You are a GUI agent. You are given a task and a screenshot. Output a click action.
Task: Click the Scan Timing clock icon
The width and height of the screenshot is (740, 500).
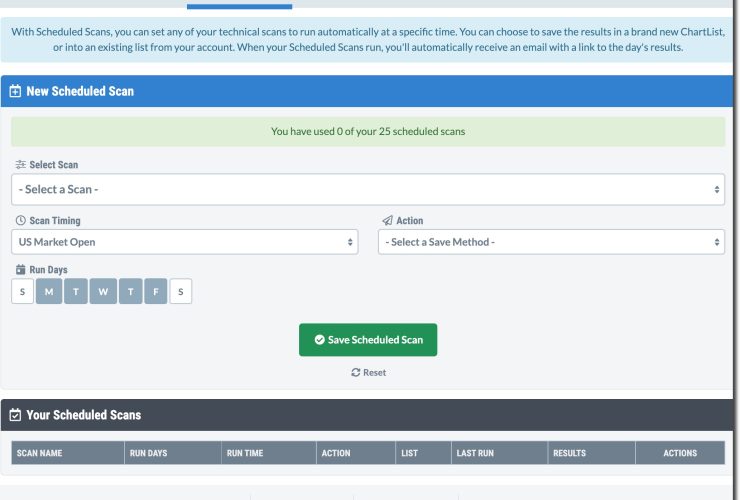click(20, 220)
